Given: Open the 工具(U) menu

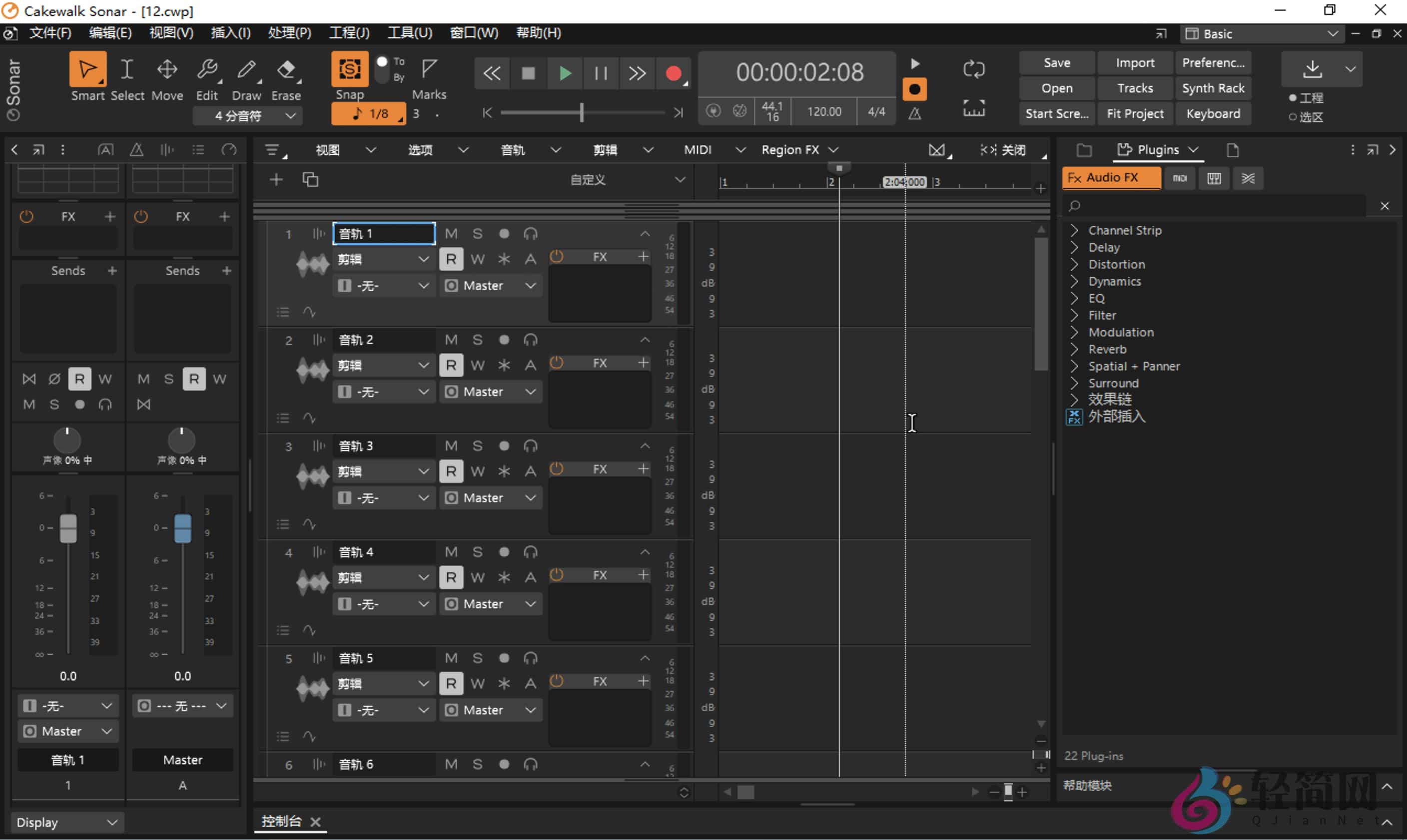Looking at the screenshot, I should (x=409, y=33).
